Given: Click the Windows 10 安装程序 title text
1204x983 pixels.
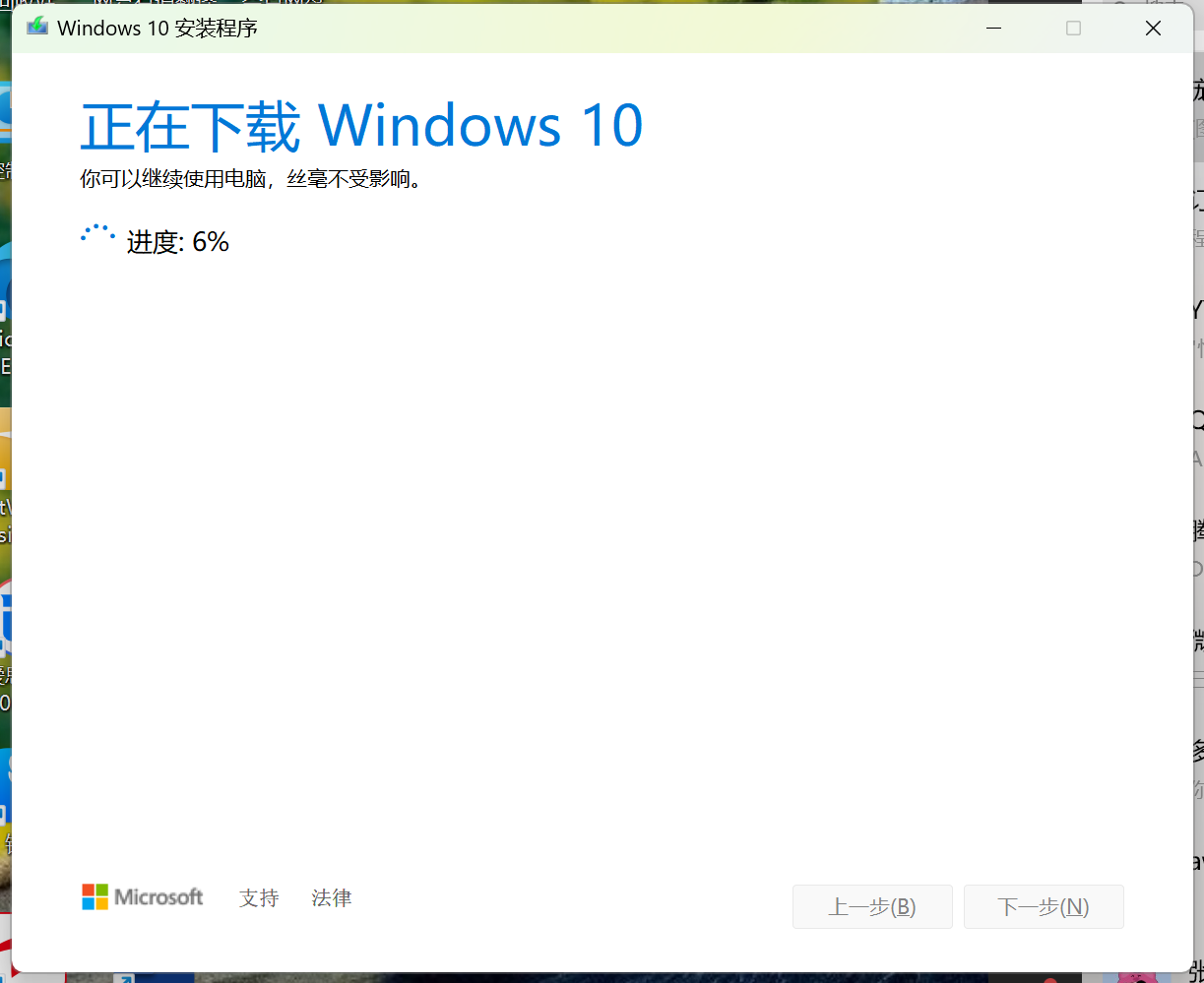Looking at the screenshot, I should [158, 28].
